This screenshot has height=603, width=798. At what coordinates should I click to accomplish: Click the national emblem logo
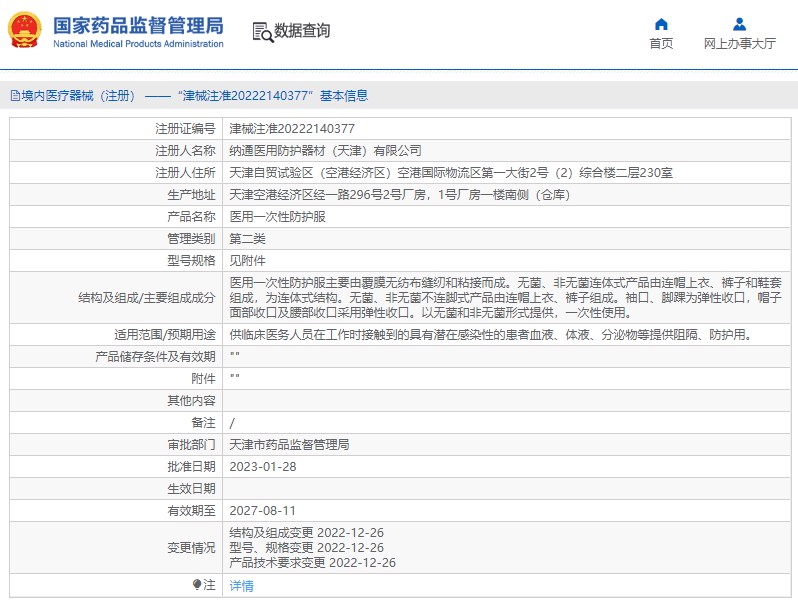(24, 31)
